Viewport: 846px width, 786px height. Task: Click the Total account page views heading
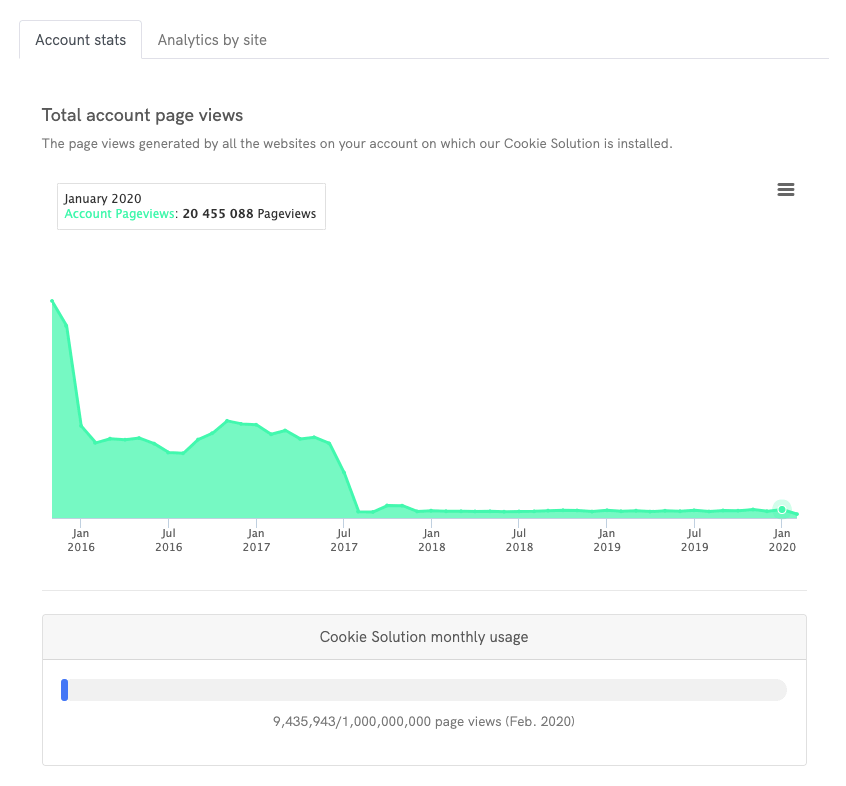142,115
